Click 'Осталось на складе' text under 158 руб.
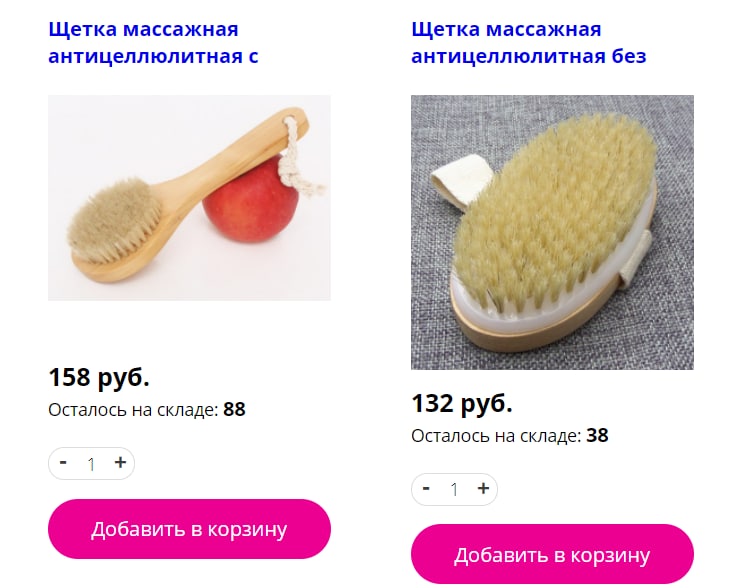 coord(133,410)
